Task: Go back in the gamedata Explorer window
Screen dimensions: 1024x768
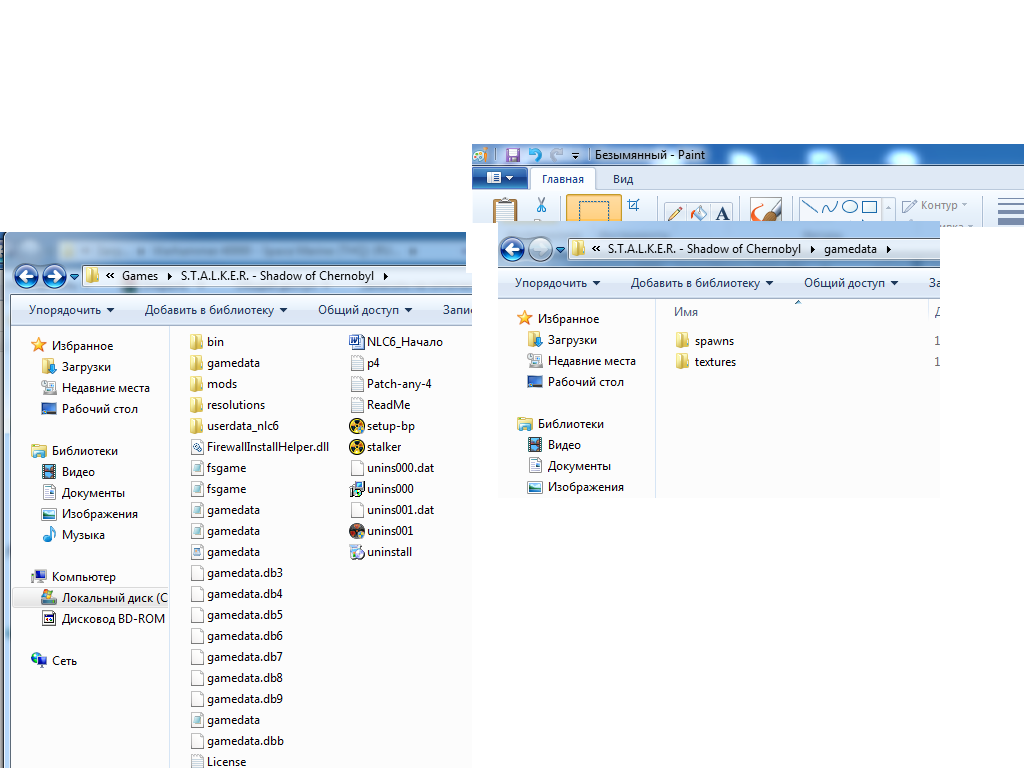Action: [x=513, y=249]
